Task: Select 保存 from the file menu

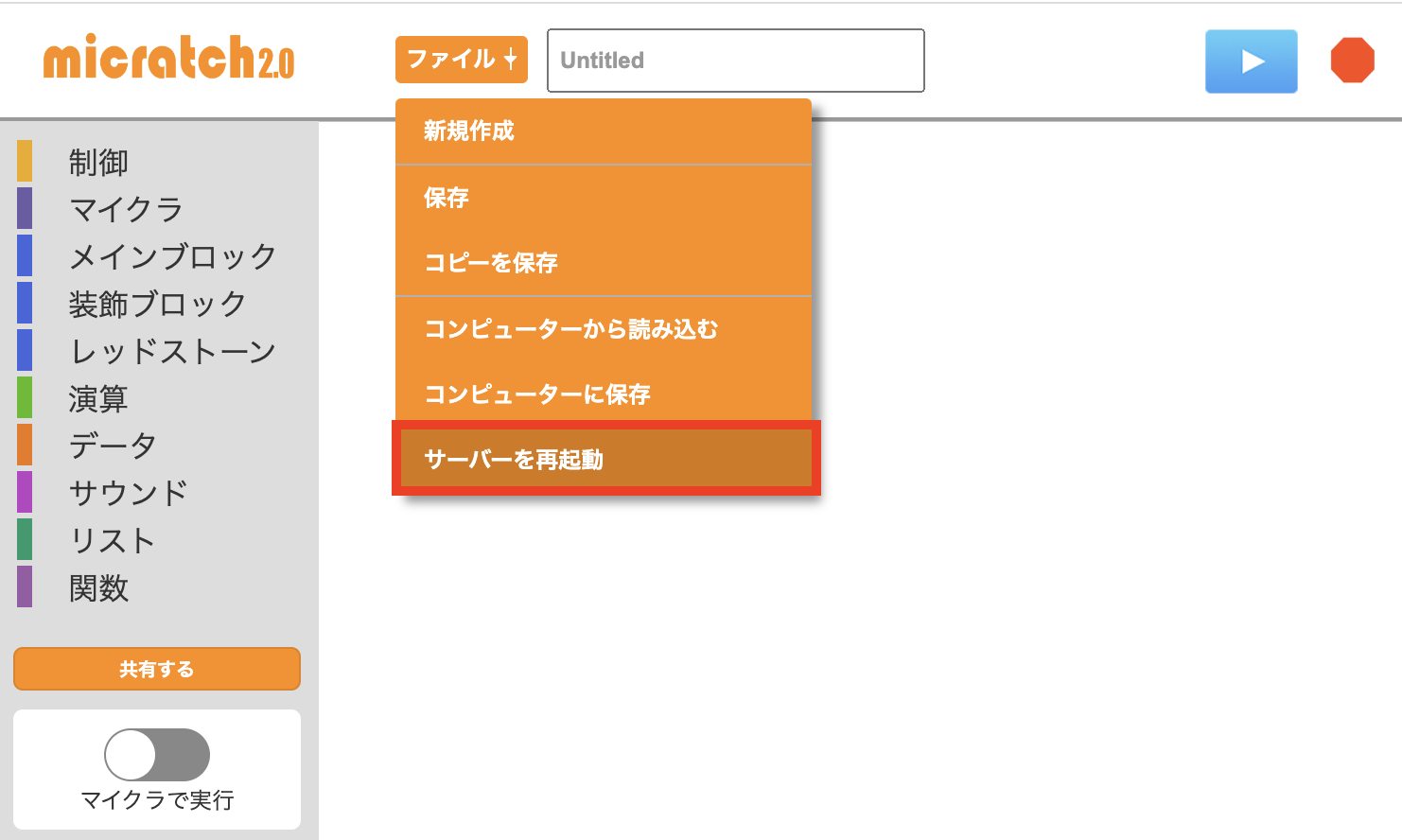Action: 604,198
